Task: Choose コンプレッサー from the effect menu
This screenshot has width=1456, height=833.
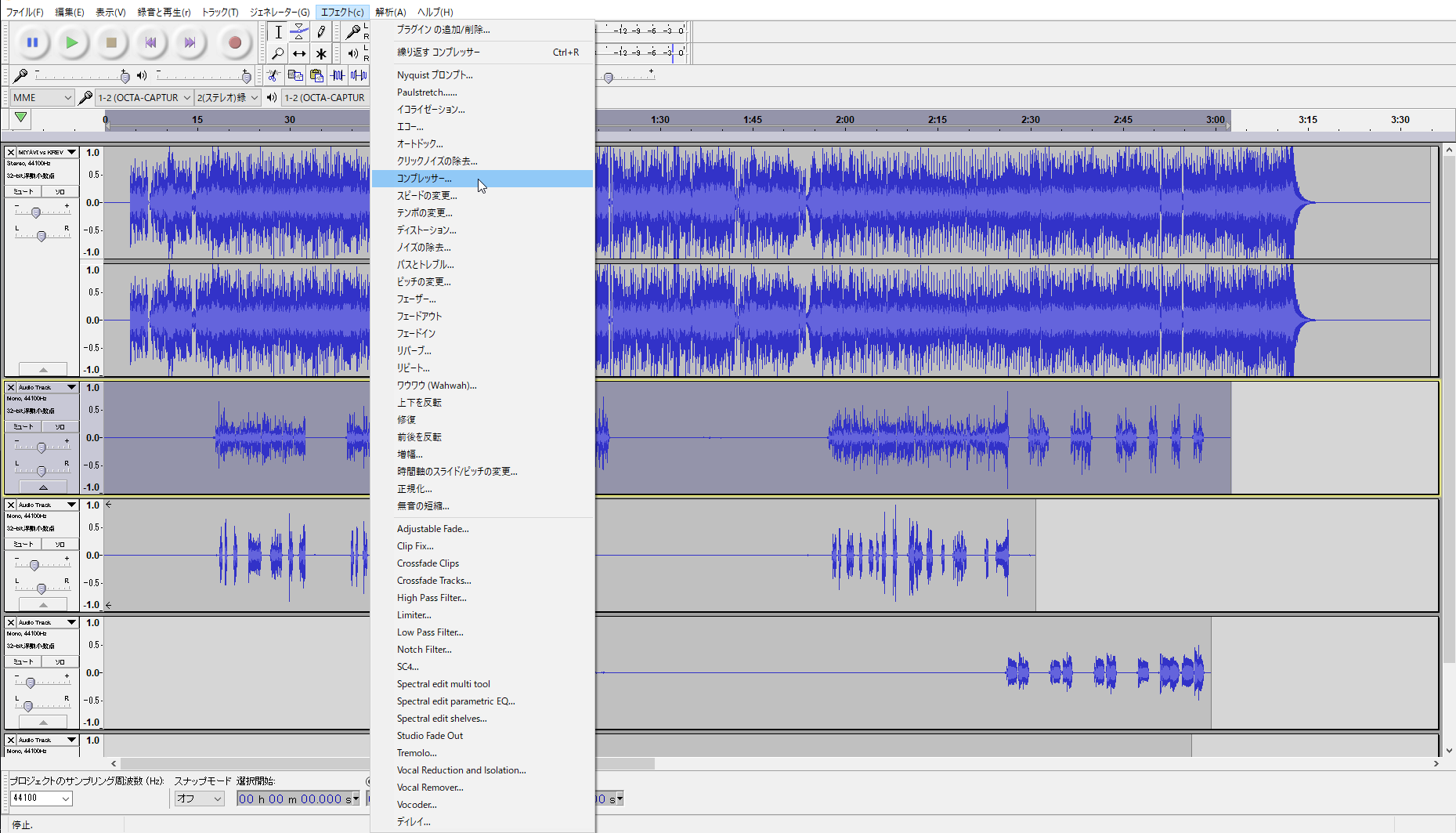Action: (x=424, y=179)
